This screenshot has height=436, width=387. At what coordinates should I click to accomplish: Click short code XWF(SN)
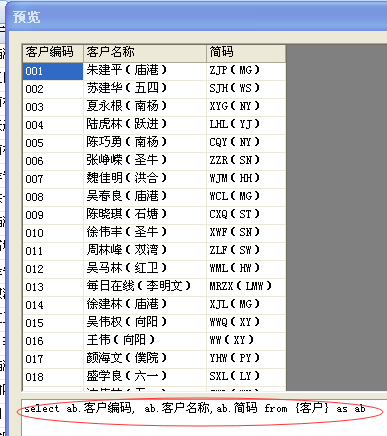point(246,233)
